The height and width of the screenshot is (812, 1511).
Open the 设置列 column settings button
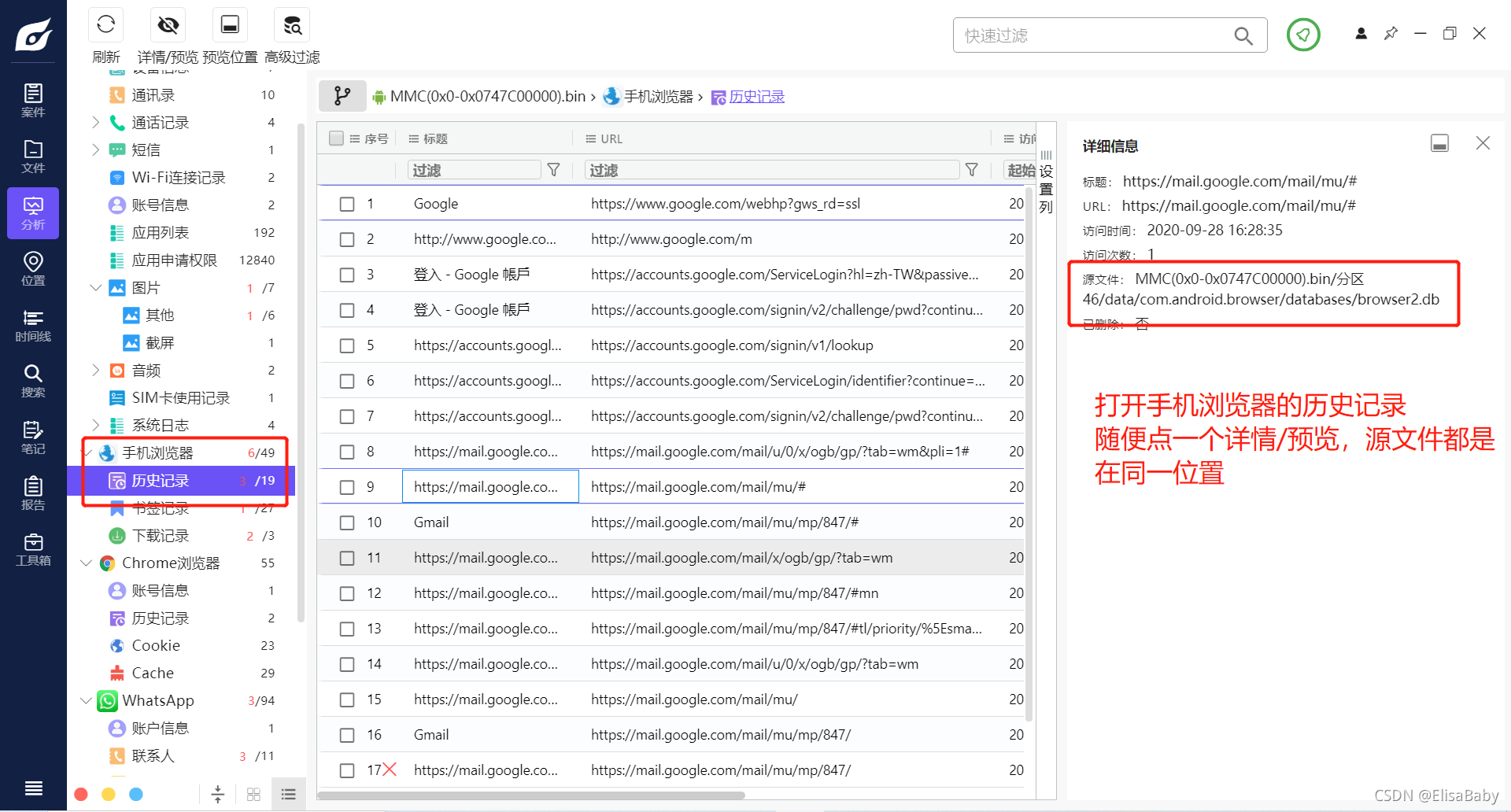[x=1046, y=183]
